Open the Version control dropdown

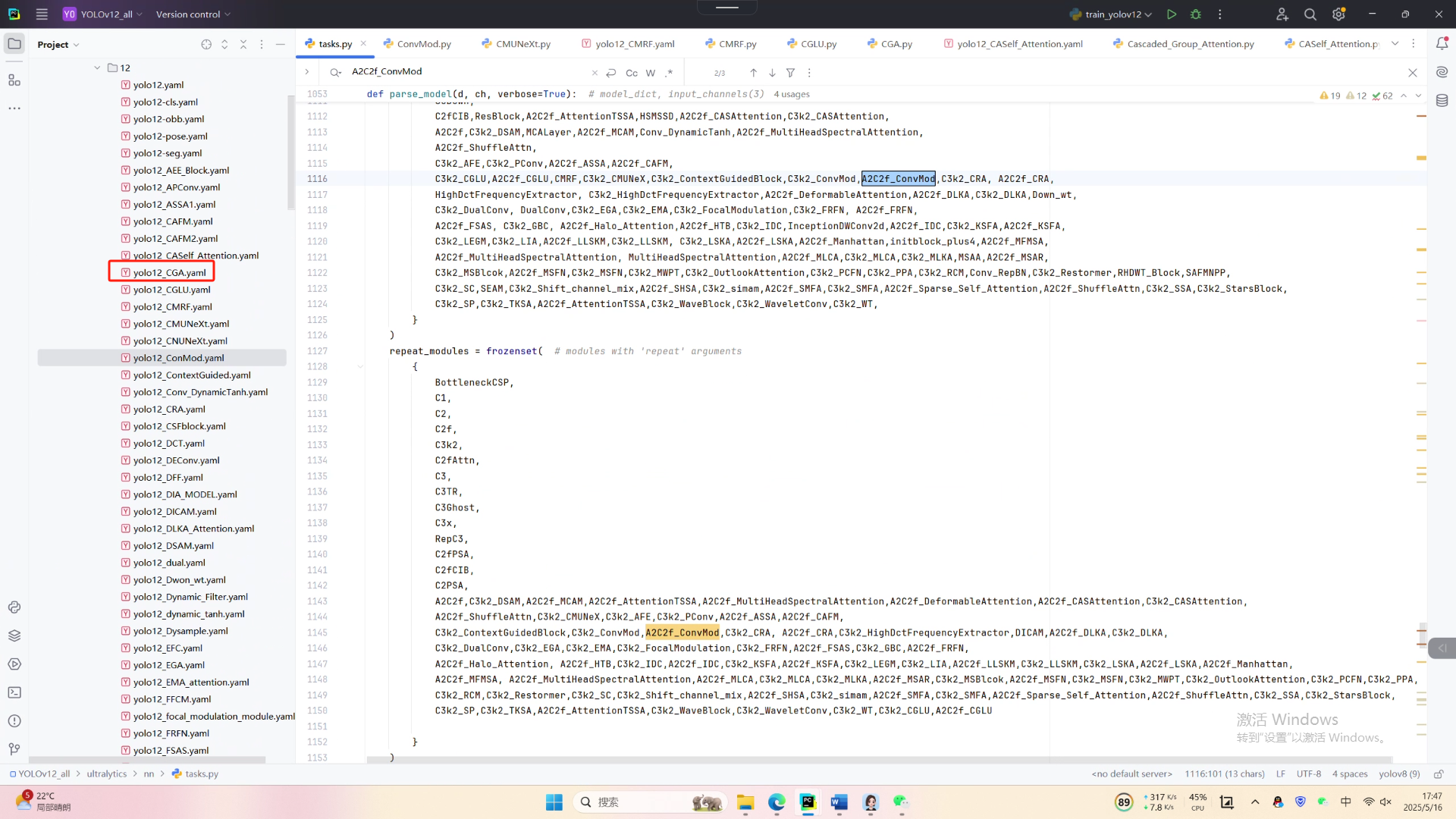pyautogui.click(x=193, y=14)
